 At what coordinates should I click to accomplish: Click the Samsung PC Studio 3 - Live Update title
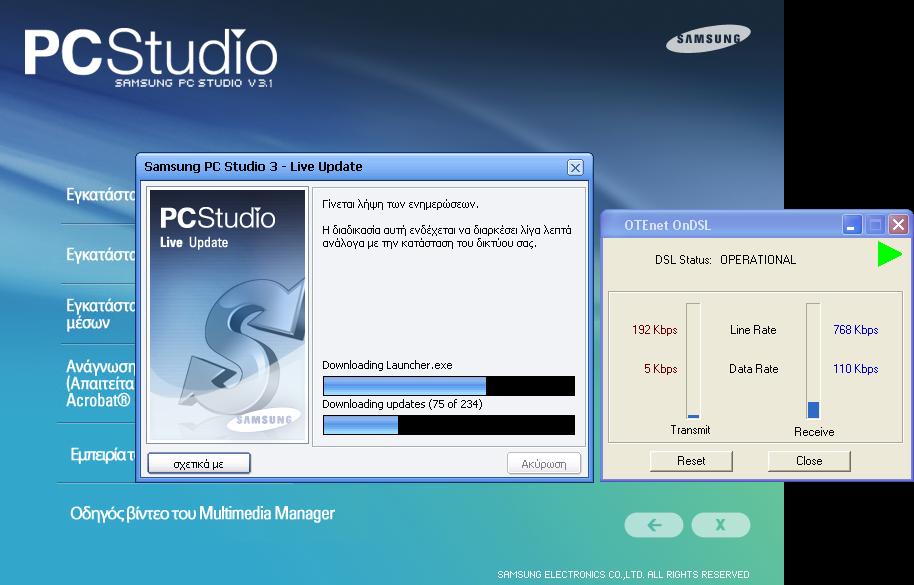pyautogui.click(x=253, y=167)
